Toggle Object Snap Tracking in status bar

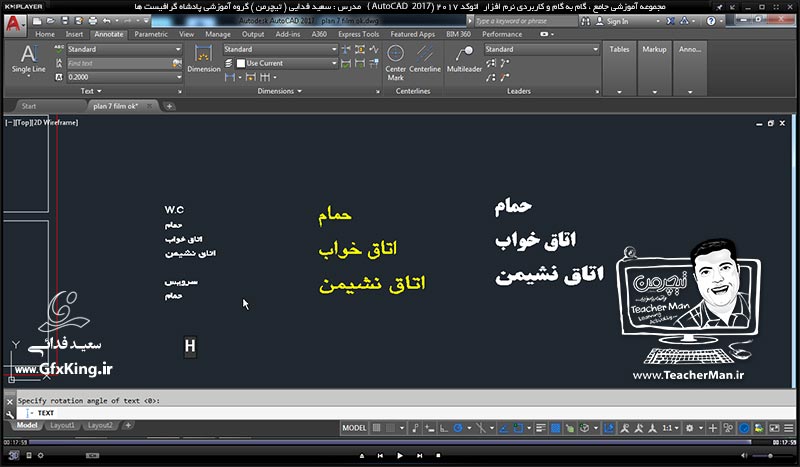pyautogui.click(x=504, y=428)
